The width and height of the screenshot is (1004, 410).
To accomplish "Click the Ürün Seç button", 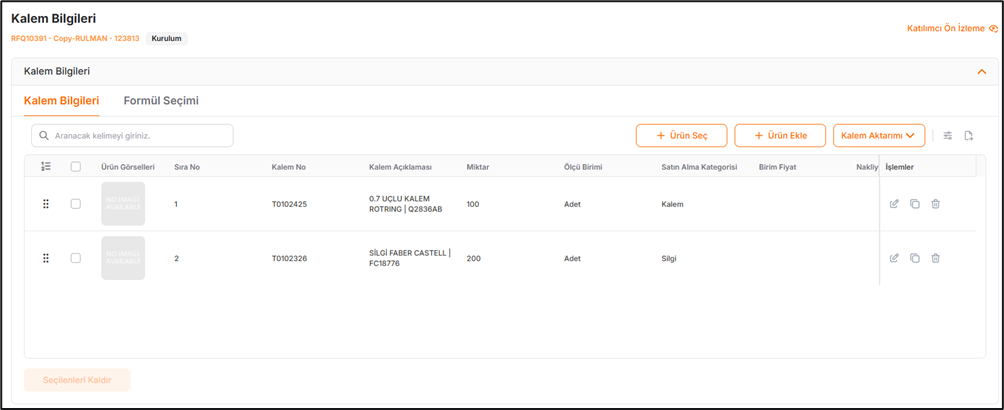I will (x=681, y=136).
